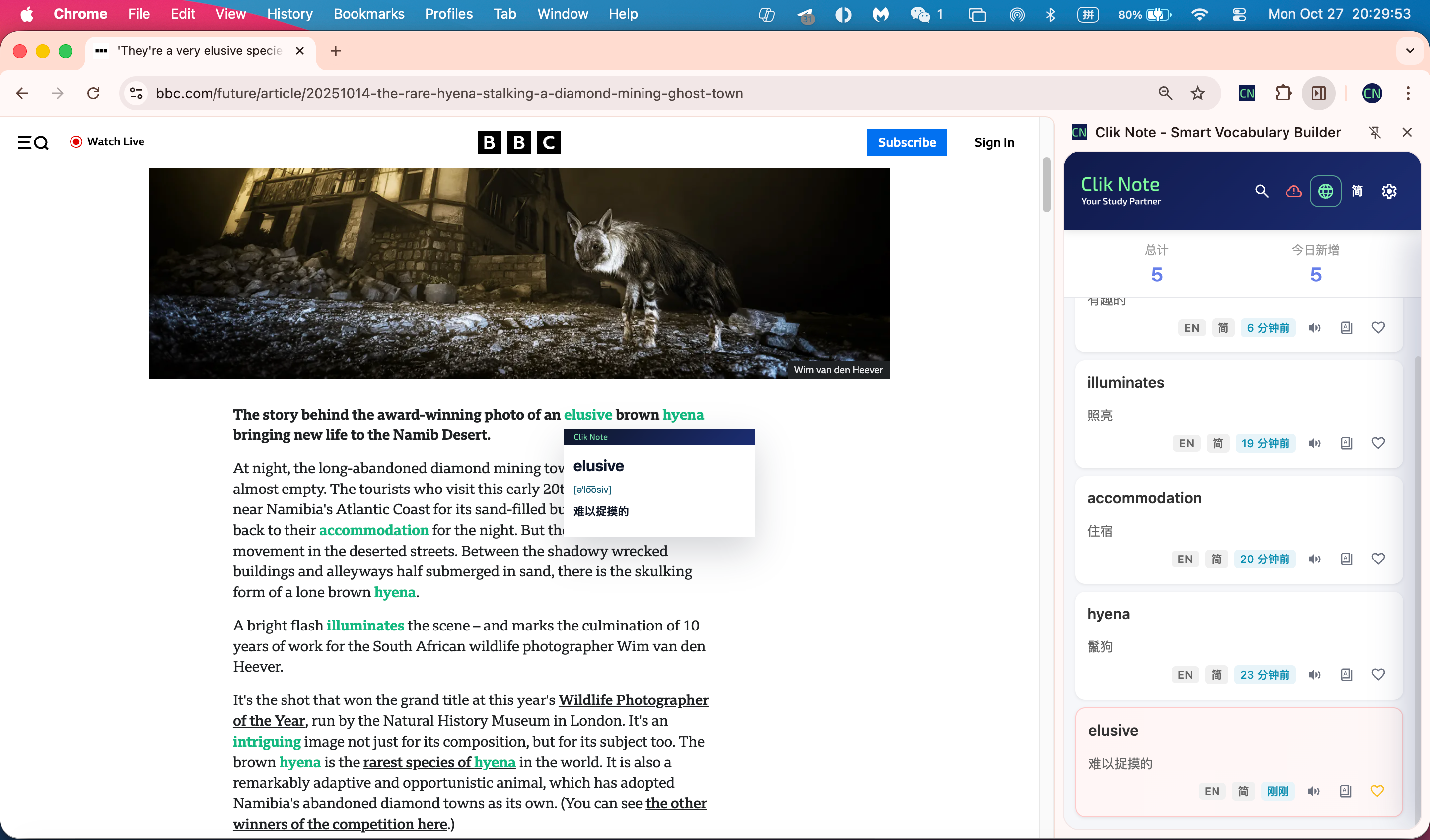The image size is (1430, 840).
Task: Bookmark this page with the star icon
Action: tap(1197, 94)
